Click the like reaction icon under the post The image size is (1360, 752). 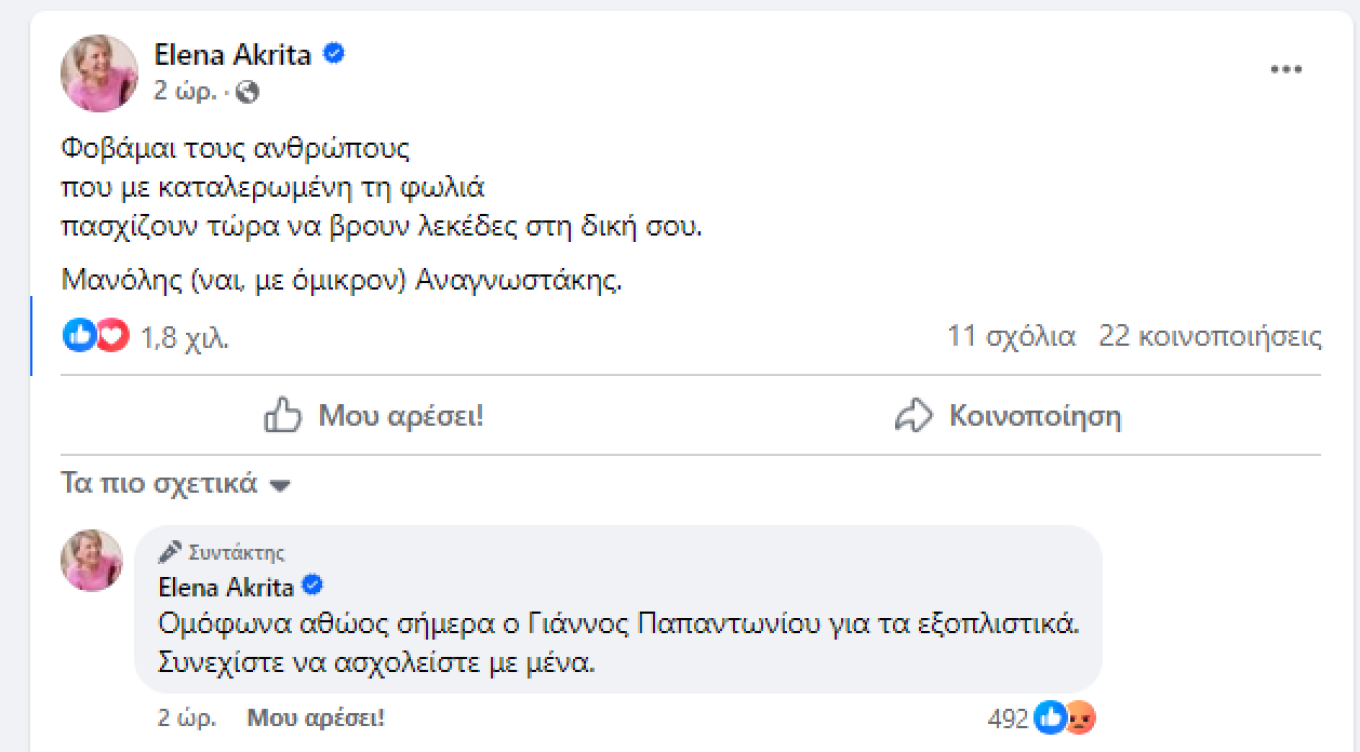point(79,336)
